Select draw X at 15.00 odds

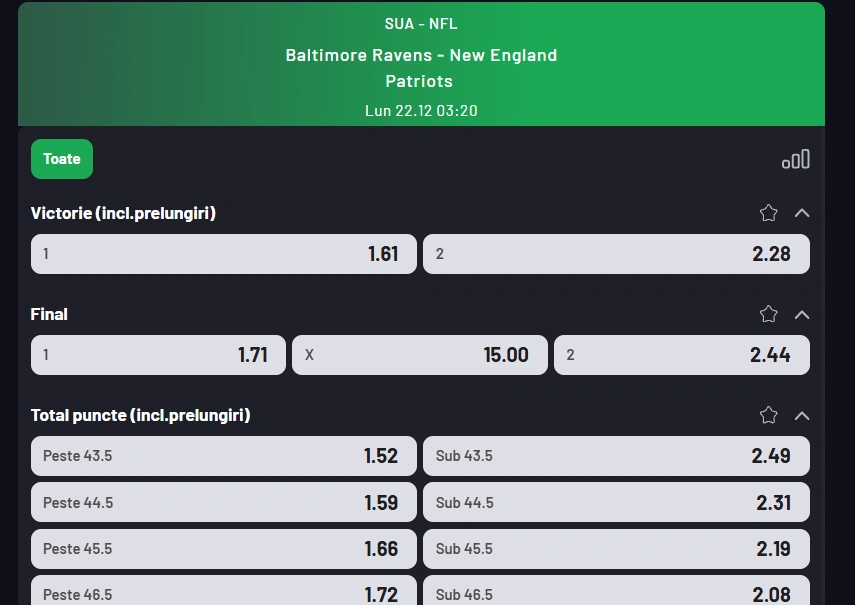click(419, 354)
